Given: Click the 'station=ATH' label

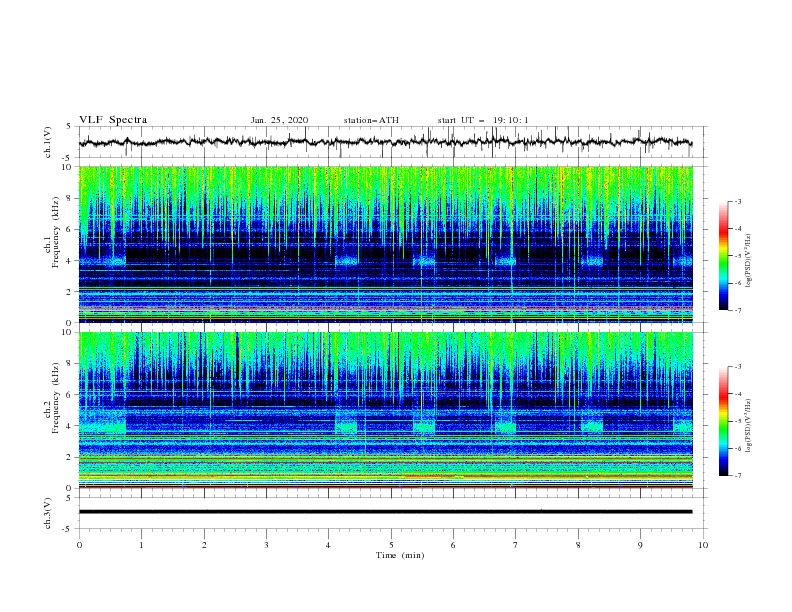Looking at the screenshot, I should 371,120.
